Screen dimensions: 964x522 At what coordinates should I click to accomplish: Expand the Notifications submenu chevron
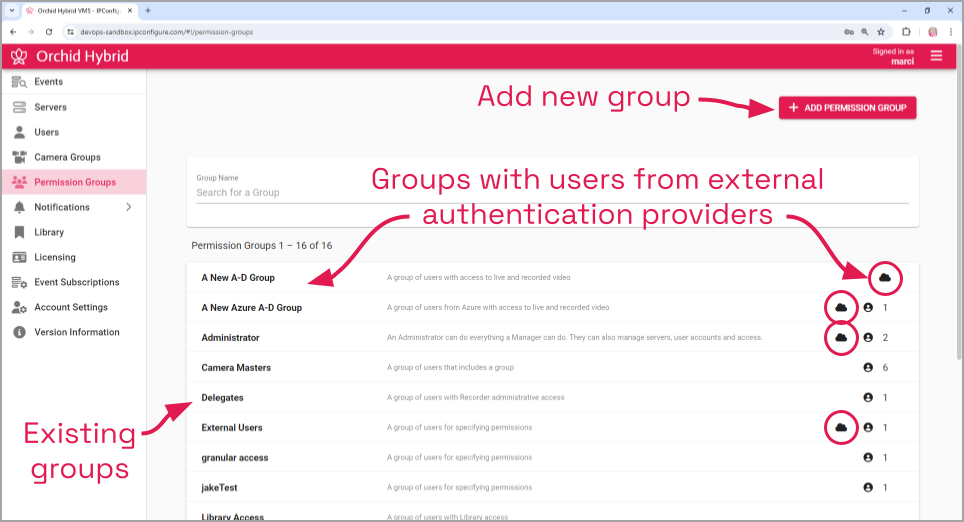coord(128,207)
